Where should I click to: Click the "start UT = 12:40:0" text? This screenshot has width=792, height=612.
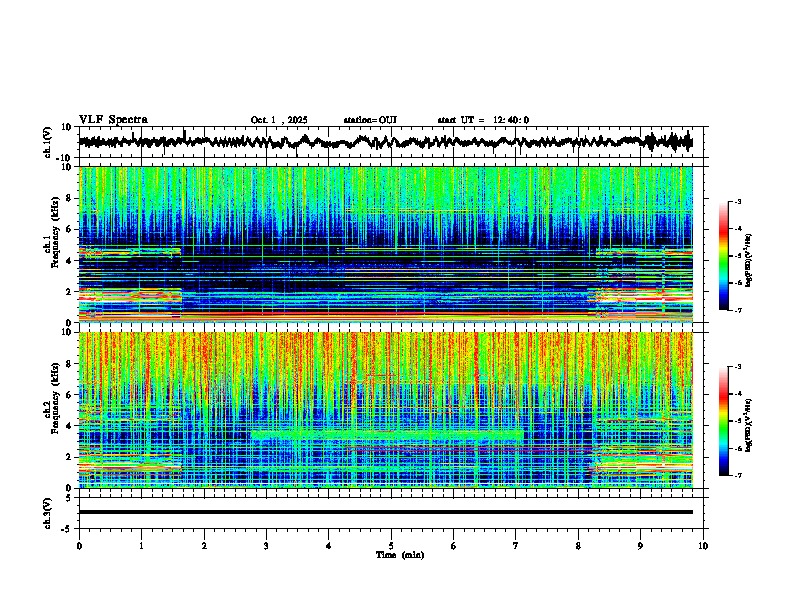tap(483, 120)
